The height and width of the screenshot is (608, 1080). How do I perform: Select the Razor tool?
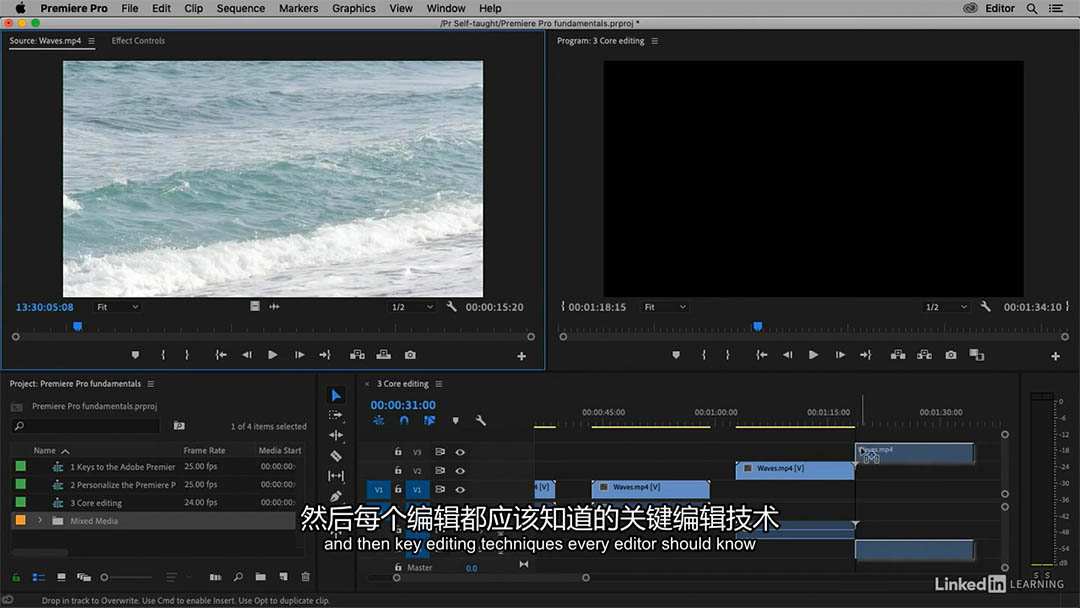(335, 456)
